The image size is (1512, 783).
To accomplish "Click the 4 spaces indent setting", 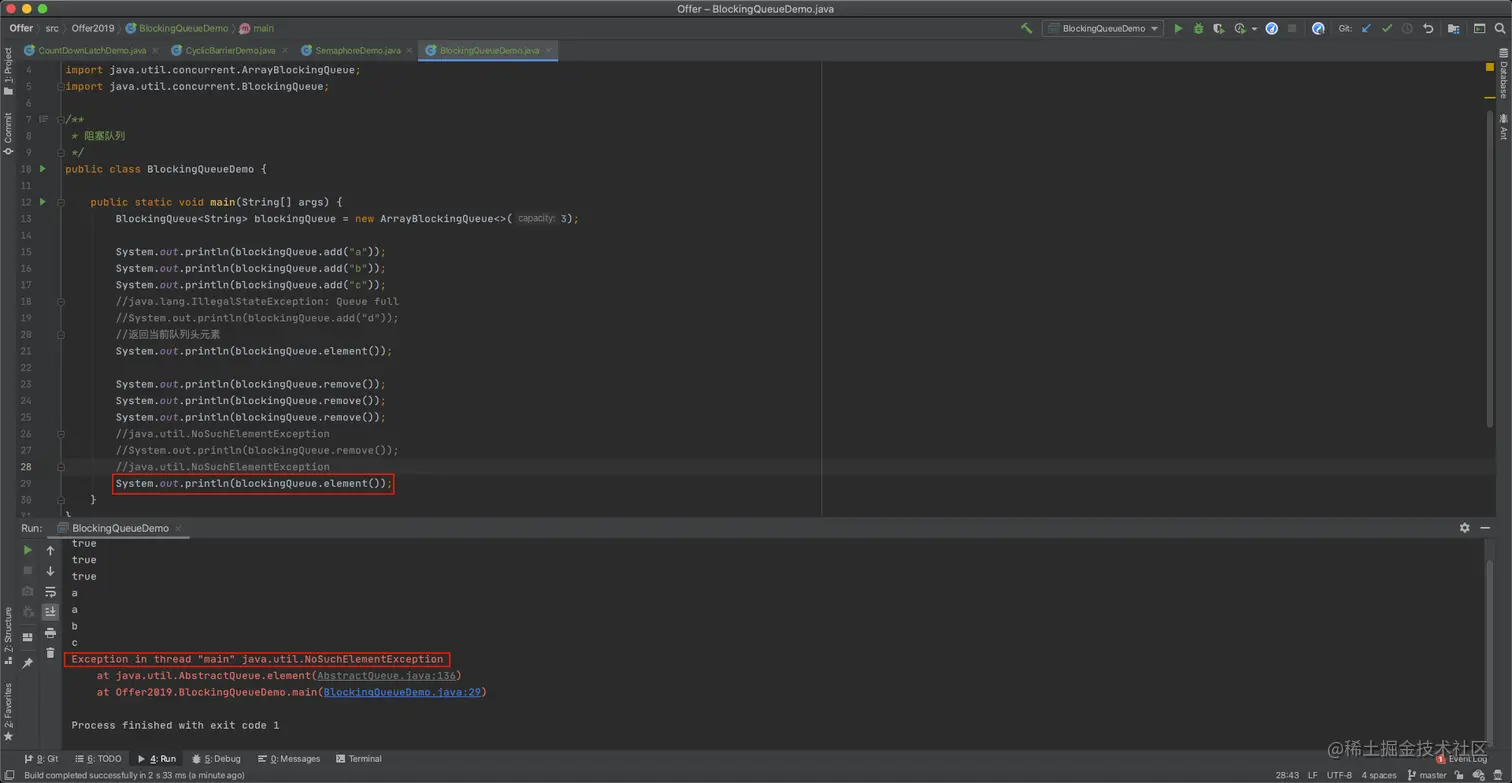I will (1378, 775).
